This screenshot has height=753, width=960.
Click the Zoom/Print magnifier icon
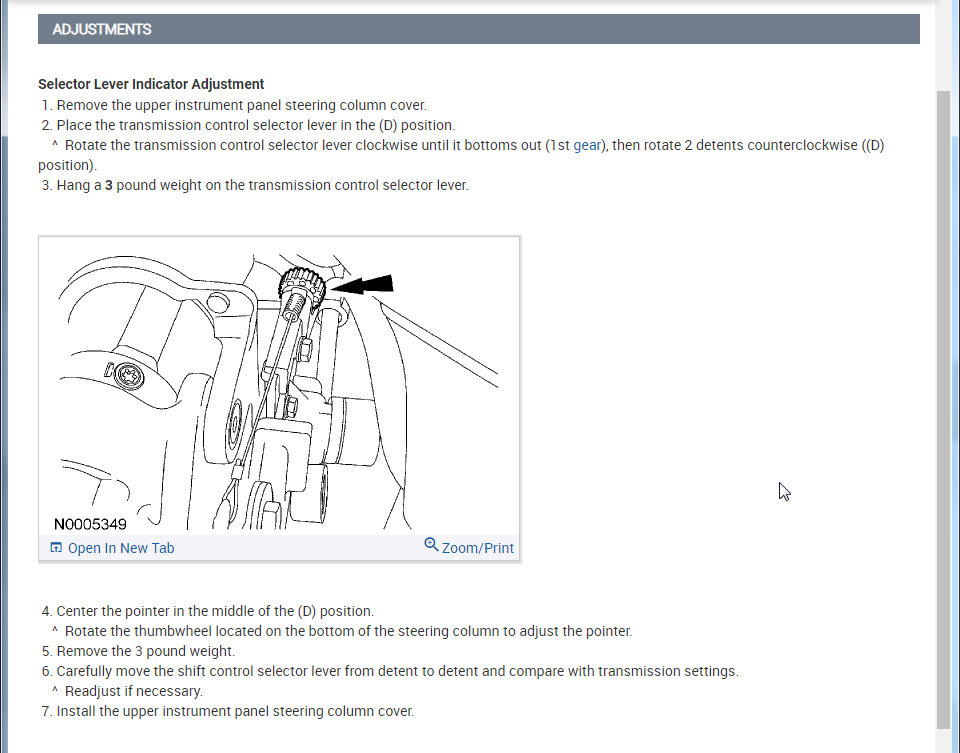point(431,544)
